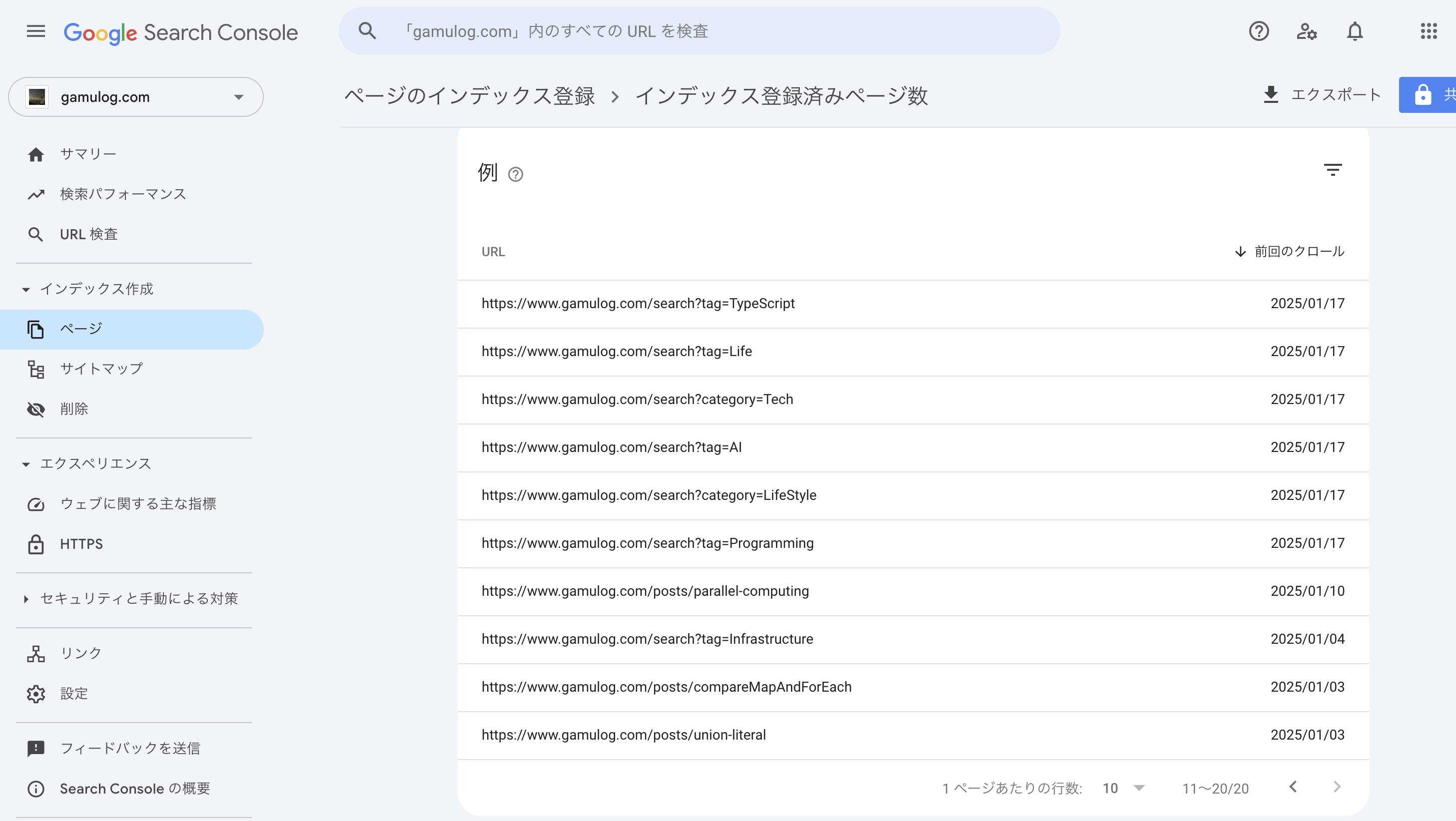Click the URL column header

point(493,251)
